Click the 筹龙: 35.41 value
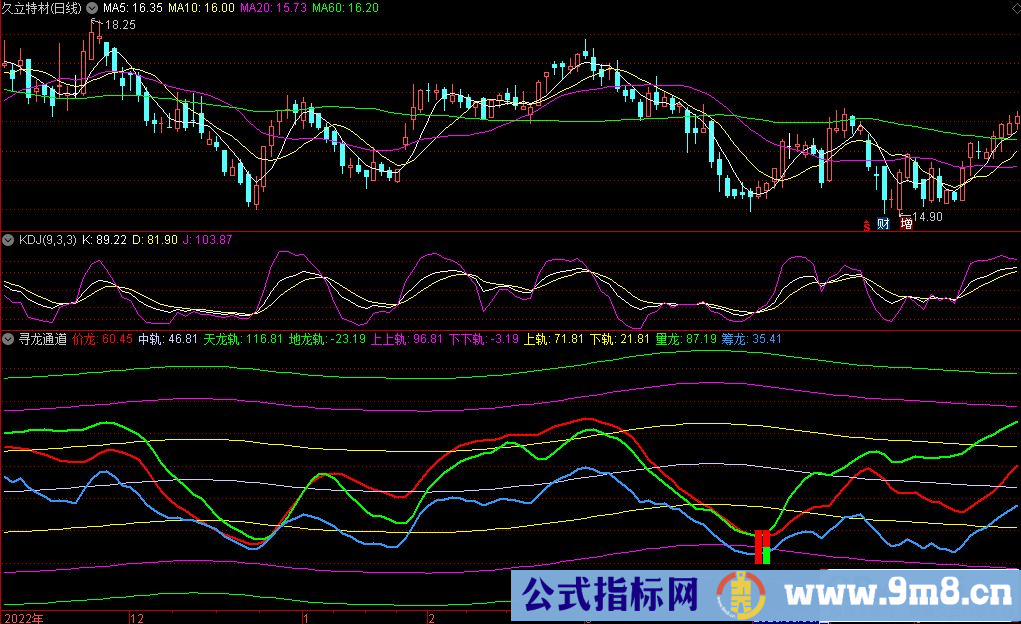Viewport: 1021px width, 624px height. (x=751, y=339)
